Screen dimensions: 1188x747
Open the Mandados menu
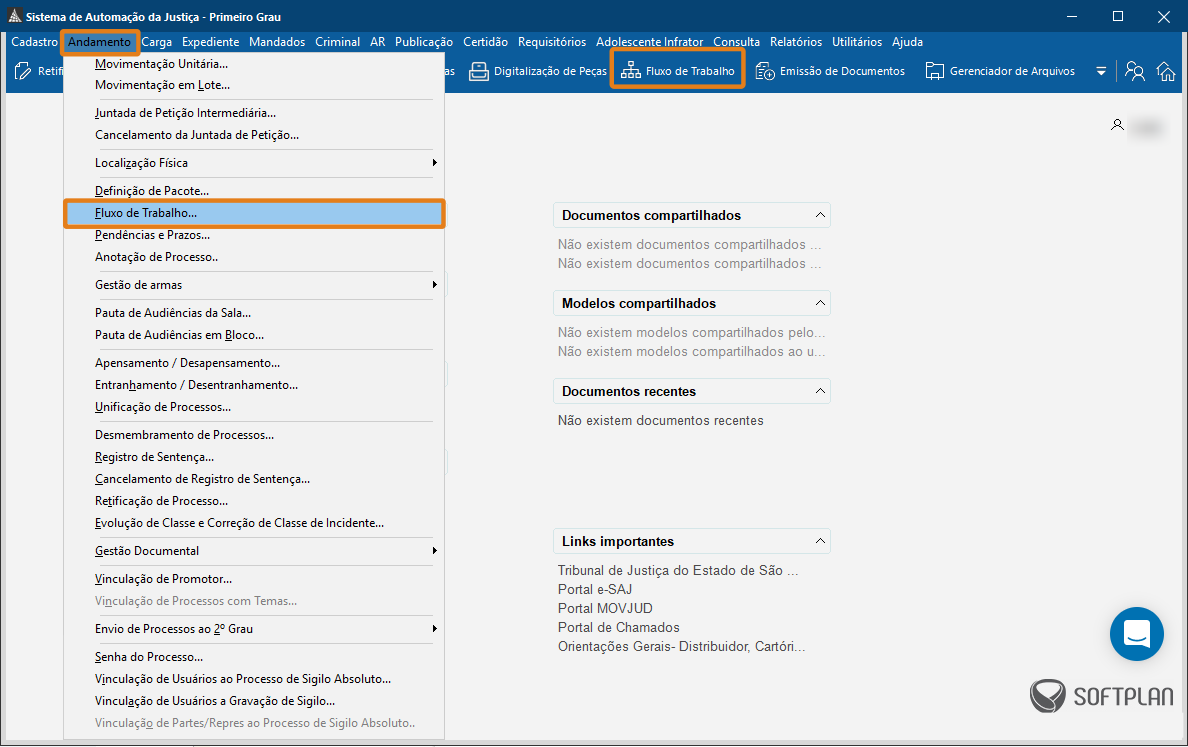coord(277,42)
